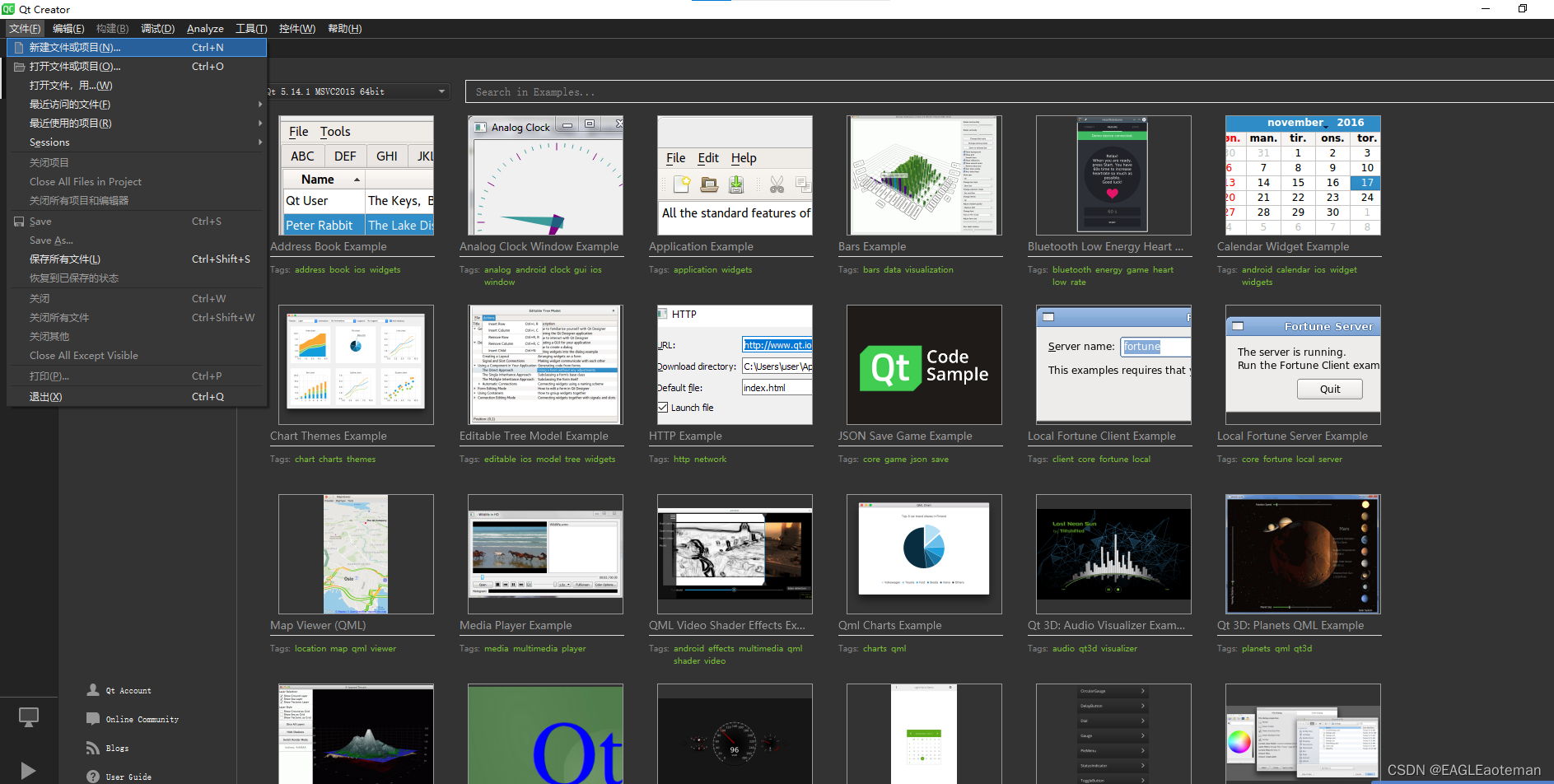Image resolution: width=1554 pixels, height=784 pixels.
Task: Open Local Fortune Client Example thumbnail
Action: tap(1113, 365)
